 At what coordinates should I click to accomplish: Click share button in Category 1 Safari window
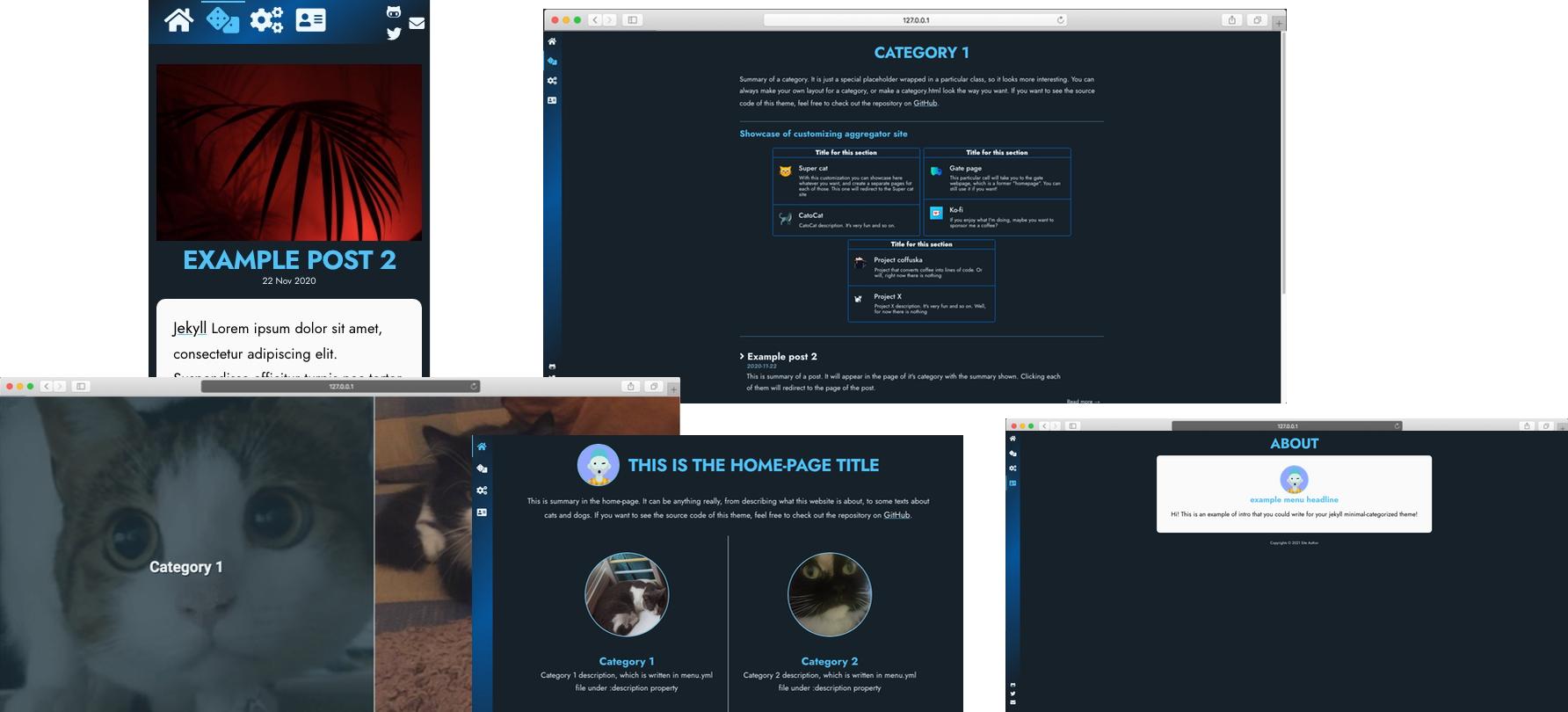[x=1231, y=20]
